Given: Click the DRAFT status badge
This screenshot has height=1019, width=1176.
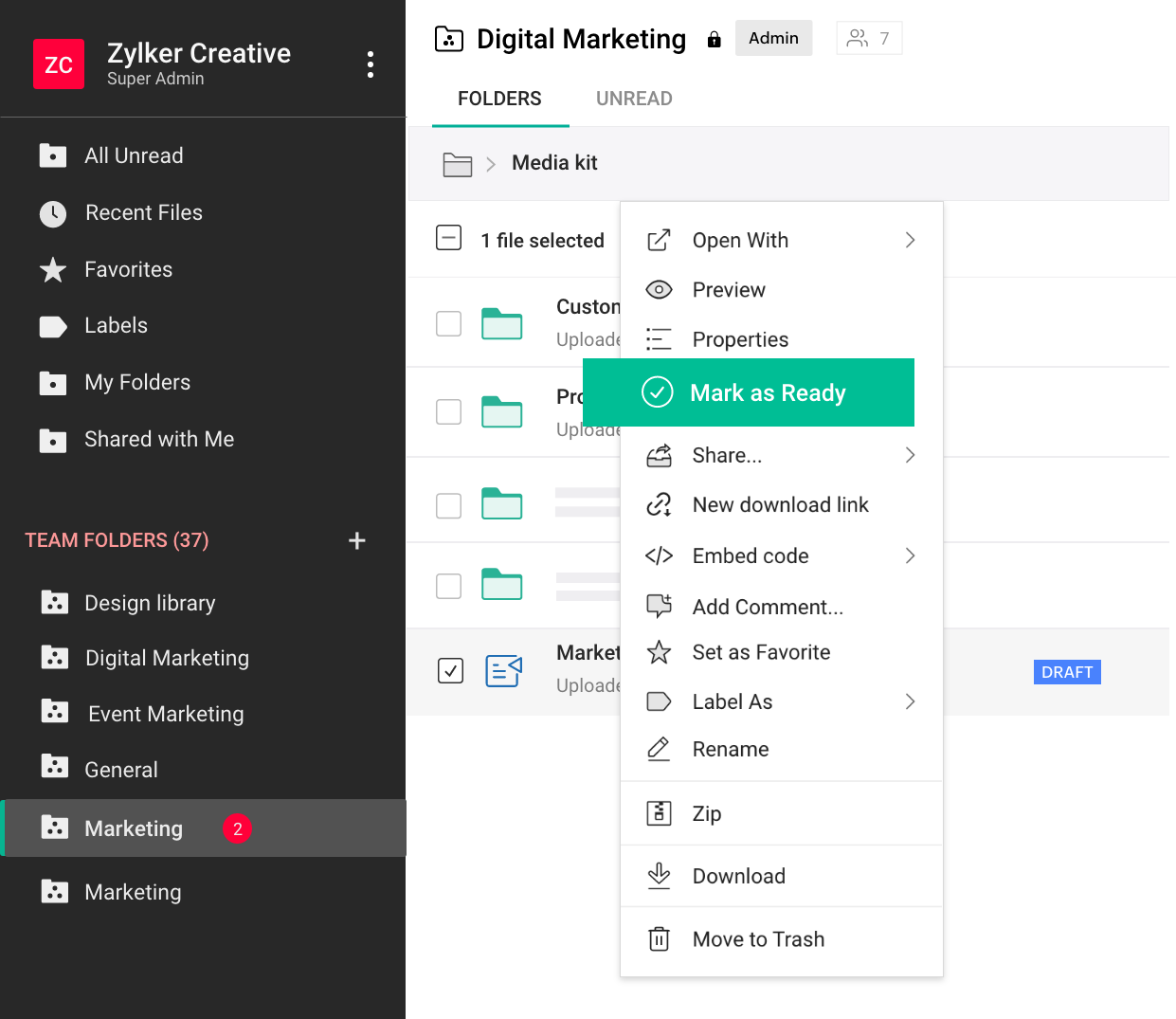Looking at the screenshot, I should pyautogui.click(x=1067, y=672).
